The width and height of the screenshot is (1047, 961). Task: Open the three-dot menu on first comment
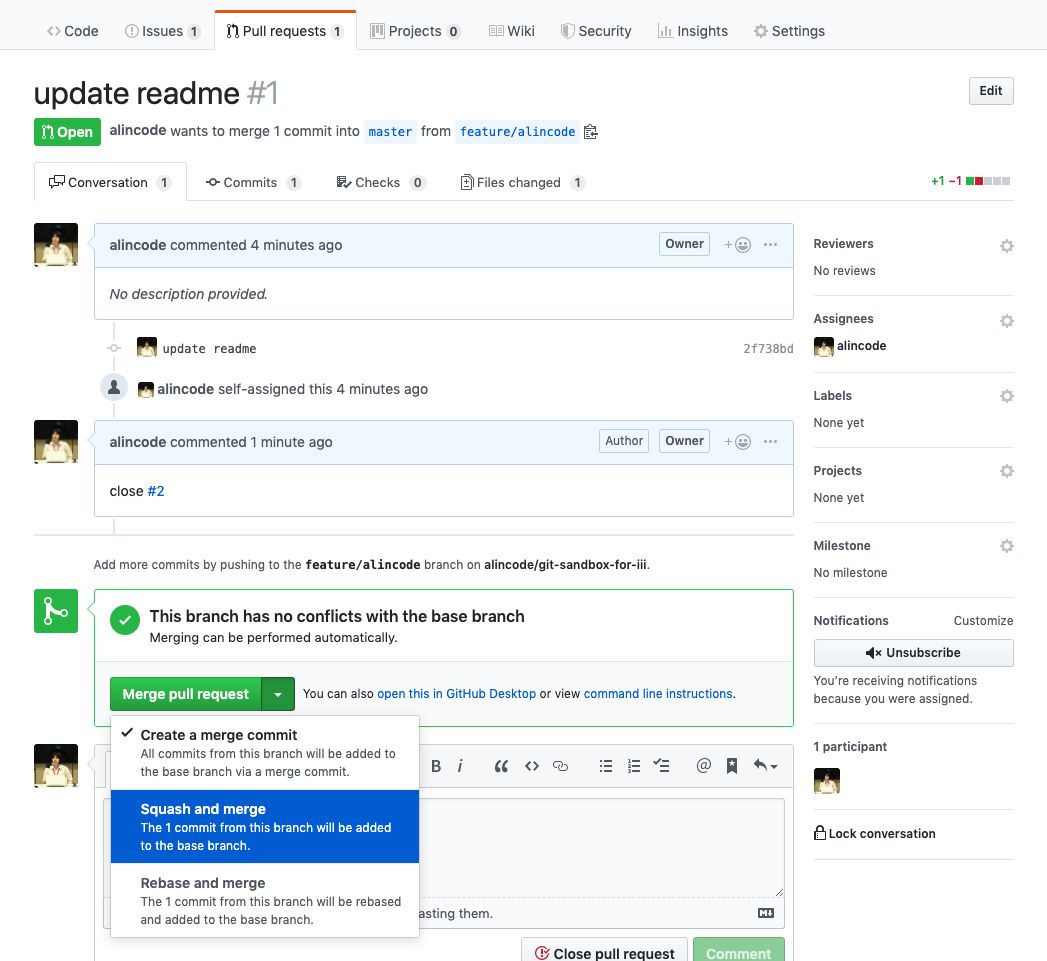pyautogui.click(x=770, y=245)
